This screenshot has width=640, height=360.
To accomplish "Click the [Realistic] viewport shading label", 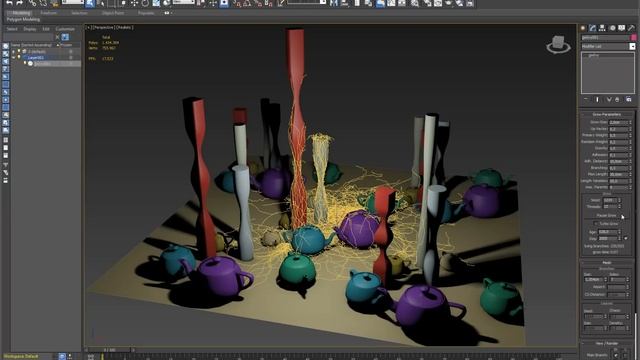I will tap(124, 27).
